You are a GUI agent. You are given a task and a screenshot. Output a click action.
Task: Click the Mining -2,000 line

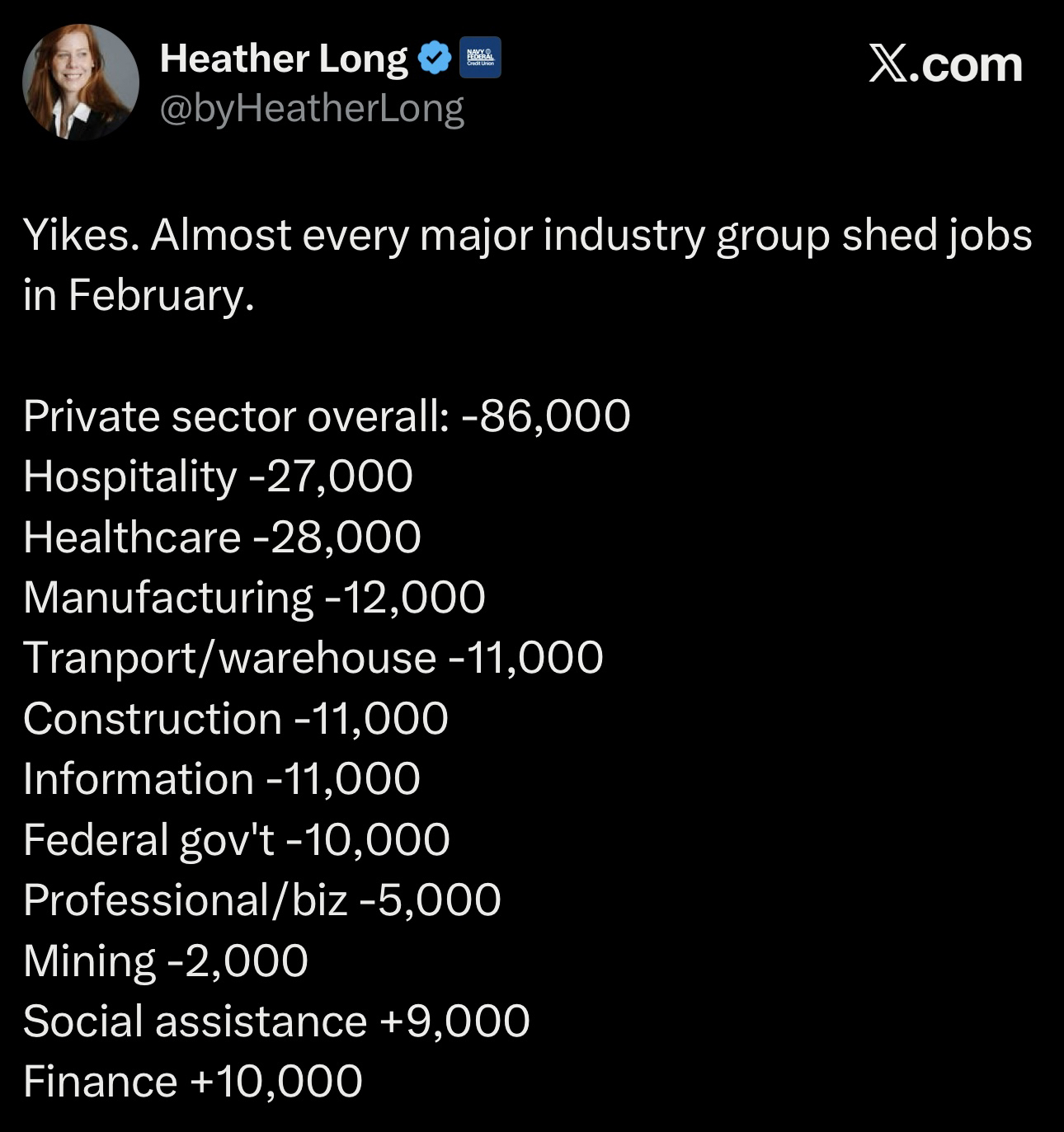165,961
